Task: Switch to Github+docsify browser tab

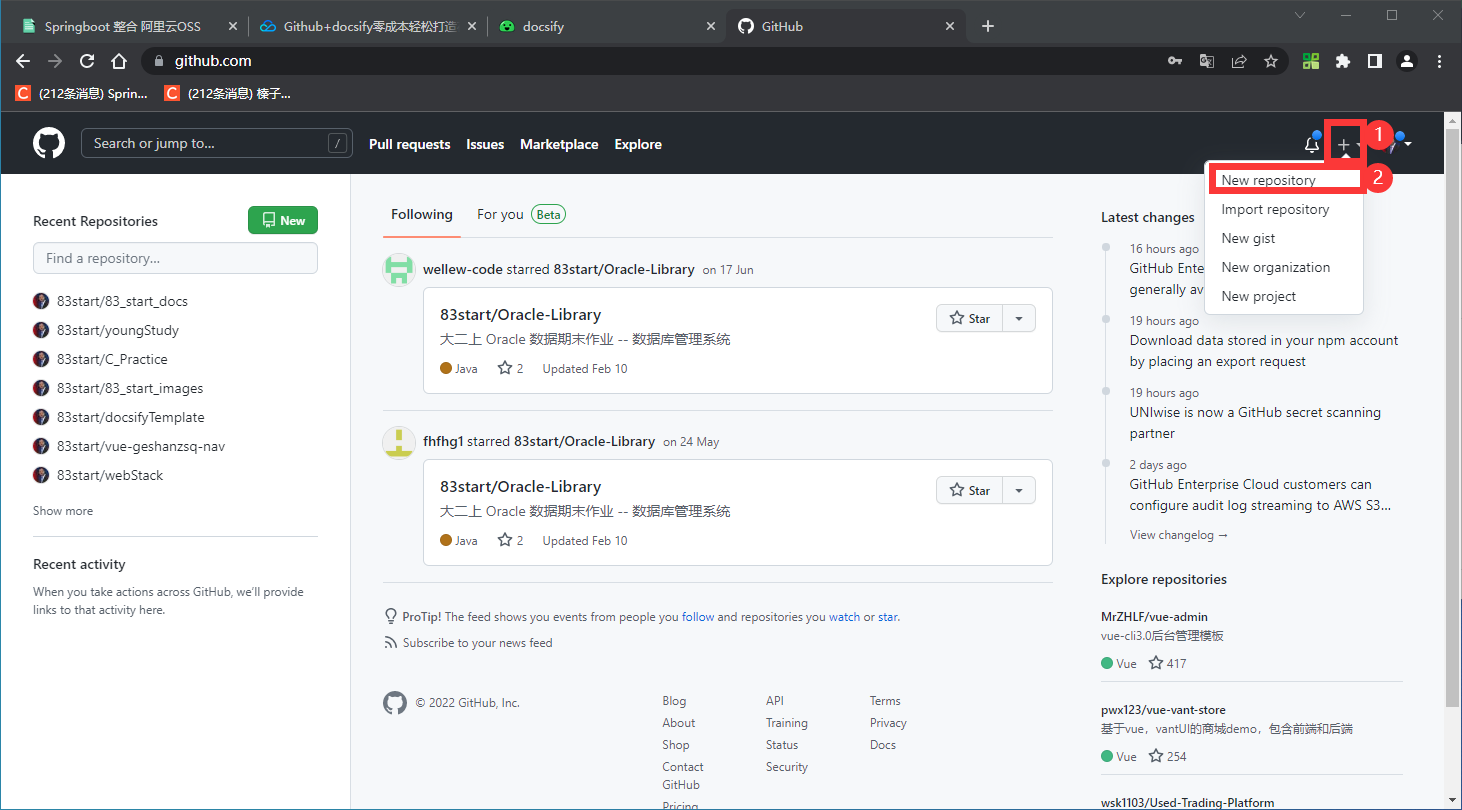Action: click(x=369, y=26)
